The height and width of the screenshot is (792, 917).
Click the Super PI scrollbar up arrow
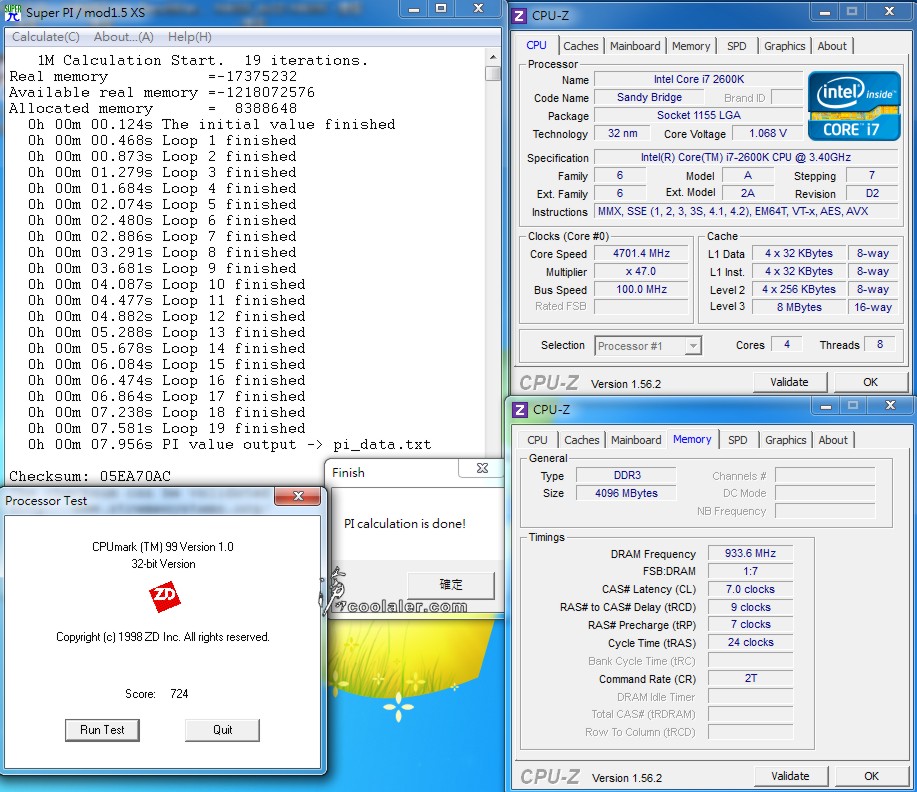pos(493,57)
